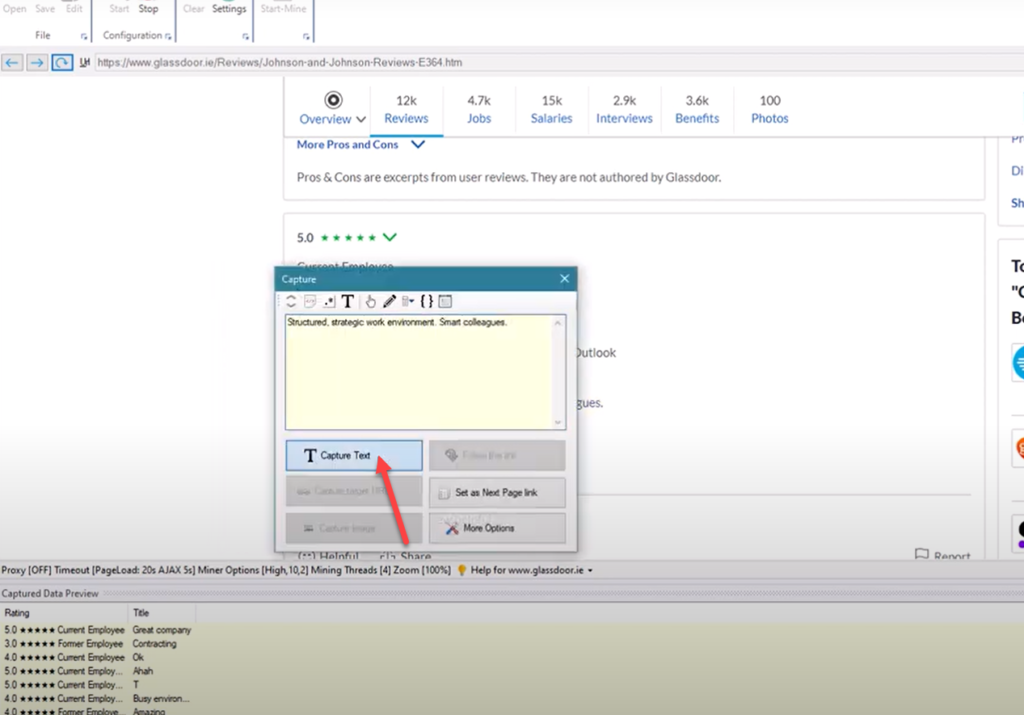
Task: Switch to the Salaries tab
Action: coord(551,109)
